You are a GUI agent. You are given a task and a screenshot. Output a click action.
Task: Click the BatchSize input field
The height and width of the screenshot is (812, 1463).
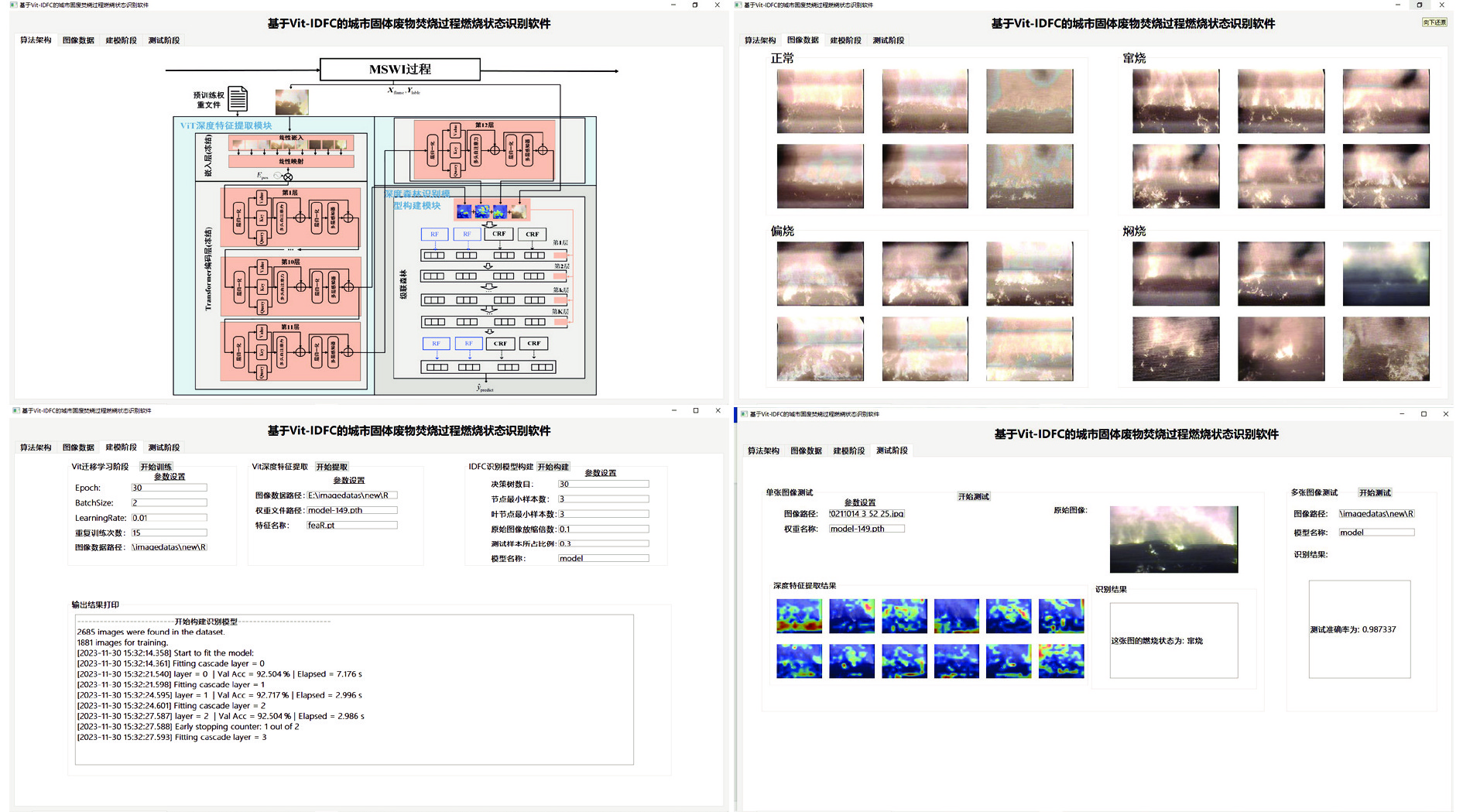(x=169, y=502)
